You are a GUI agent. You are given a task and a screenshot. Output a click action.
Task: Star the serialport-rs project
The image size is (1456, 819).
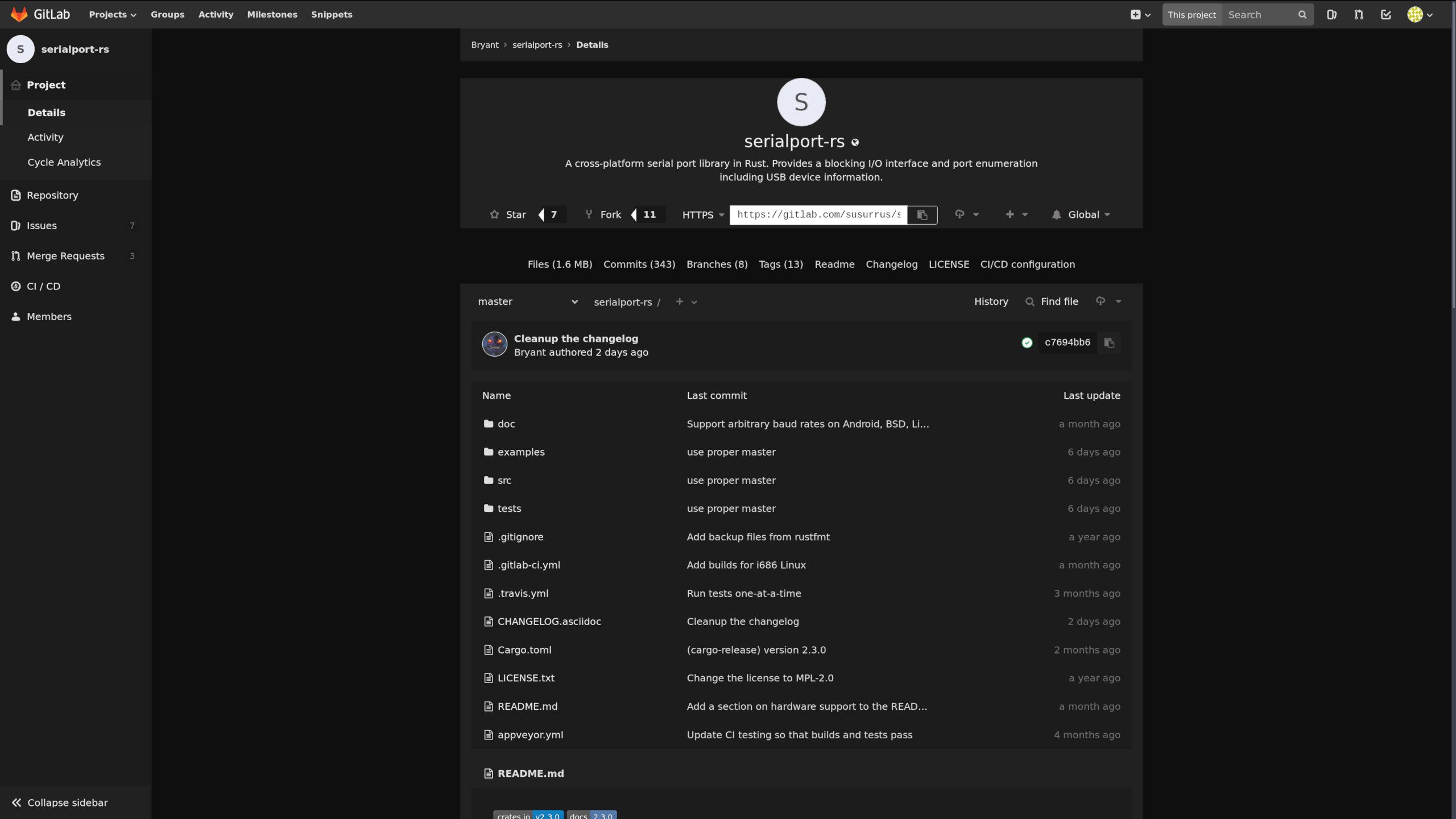[x=508, y=214]
